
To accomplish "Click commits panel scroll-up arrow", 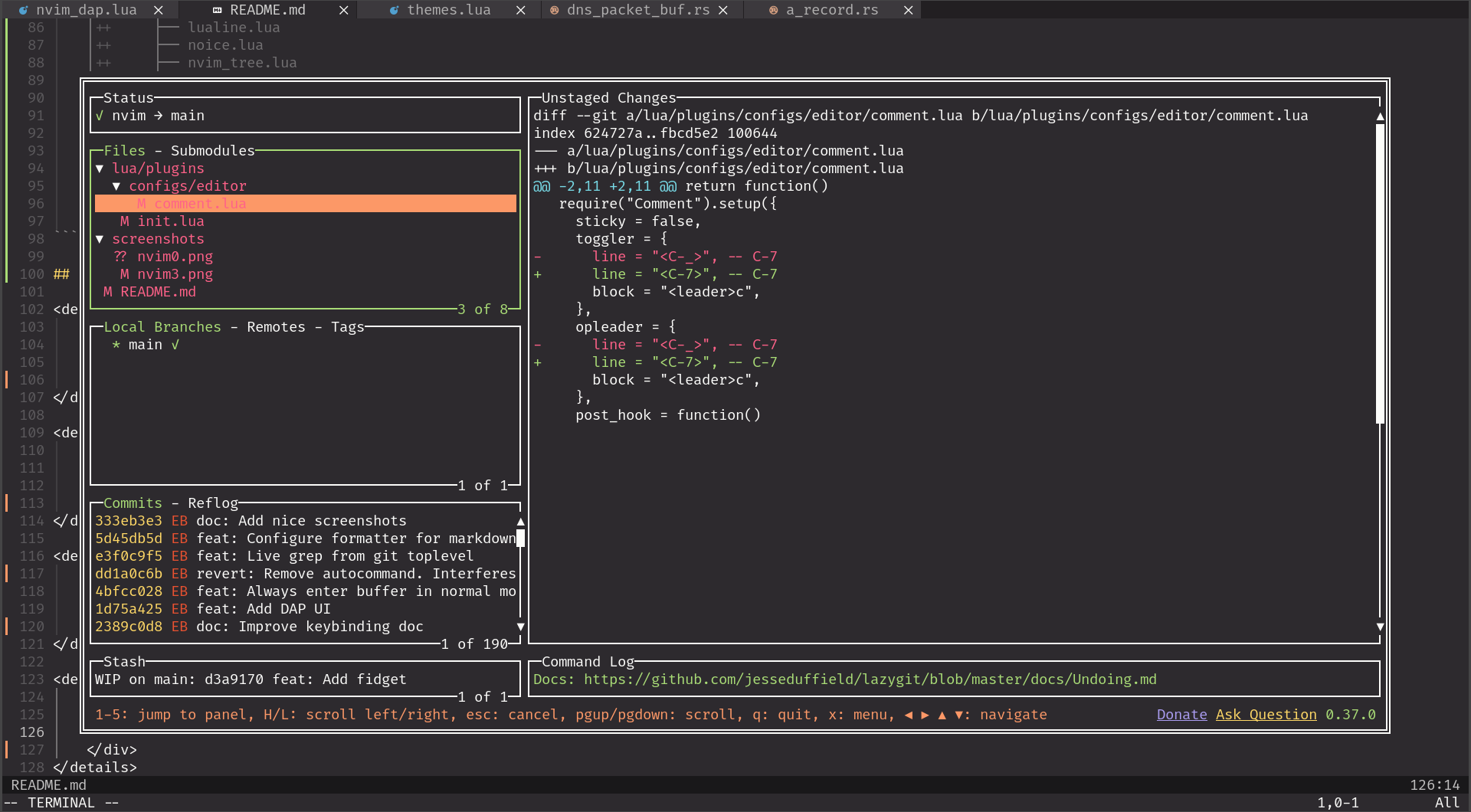I will 521,522.
